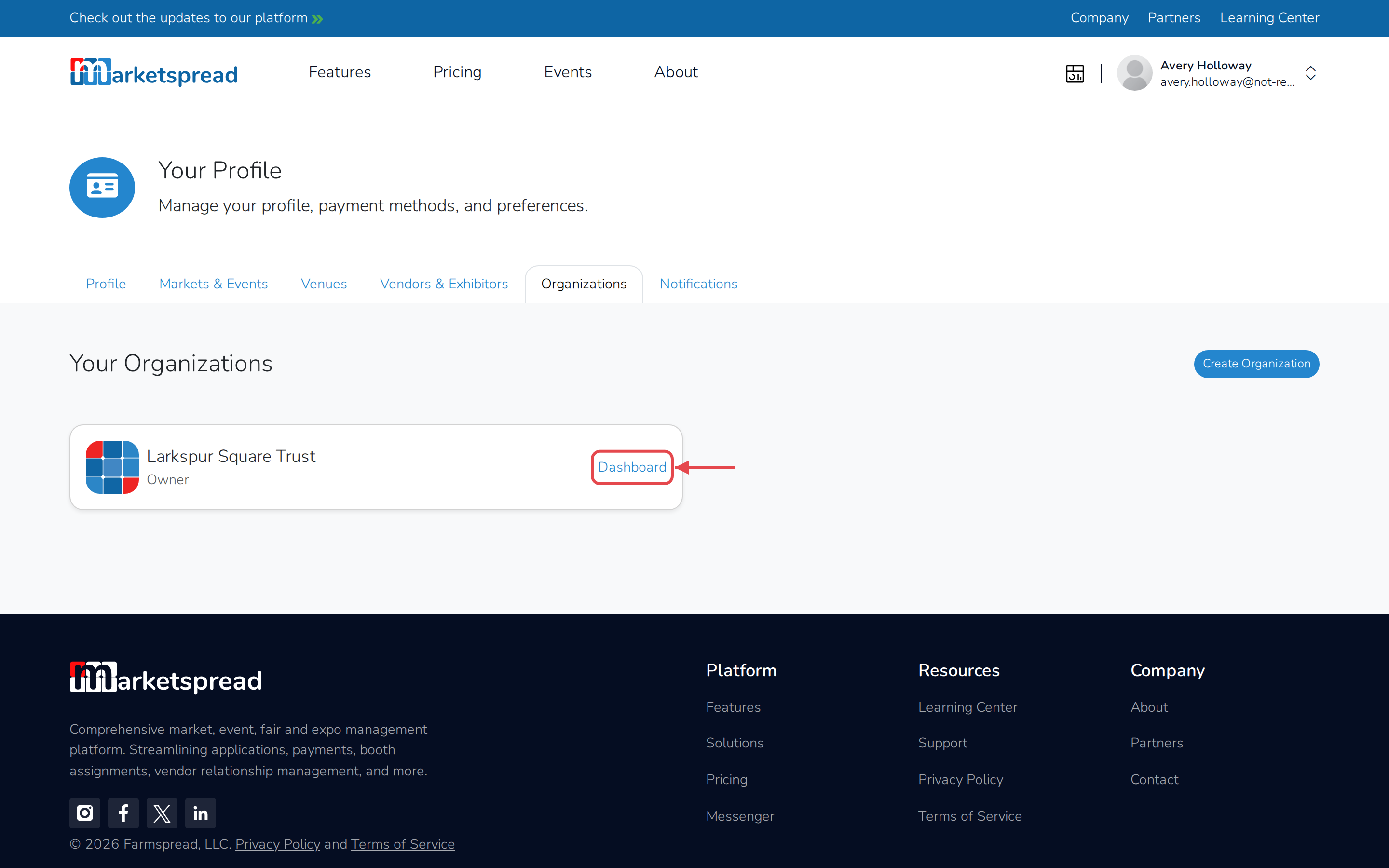Viewport: 1389px width, 868px height.
Task: Open Learning Center in top bar
Action: click(1269, 18)
